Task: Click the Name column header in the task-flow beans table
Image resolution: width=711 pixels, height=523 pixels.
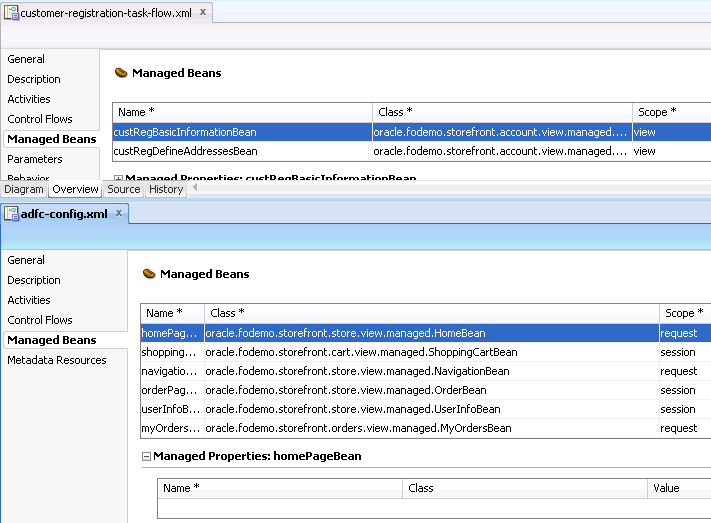Action: click(x=243, y=112)
